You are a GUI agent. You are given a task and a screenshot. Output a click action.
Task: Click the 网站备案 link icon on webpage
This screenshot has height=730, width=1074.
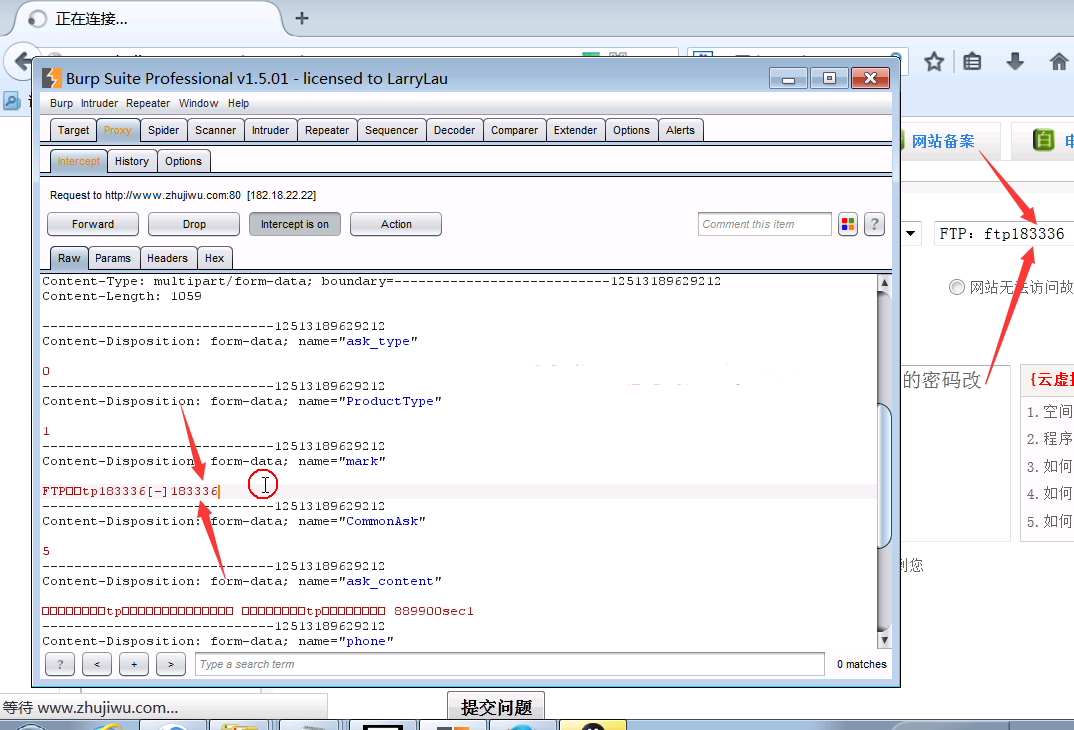[x=942, y=141]
